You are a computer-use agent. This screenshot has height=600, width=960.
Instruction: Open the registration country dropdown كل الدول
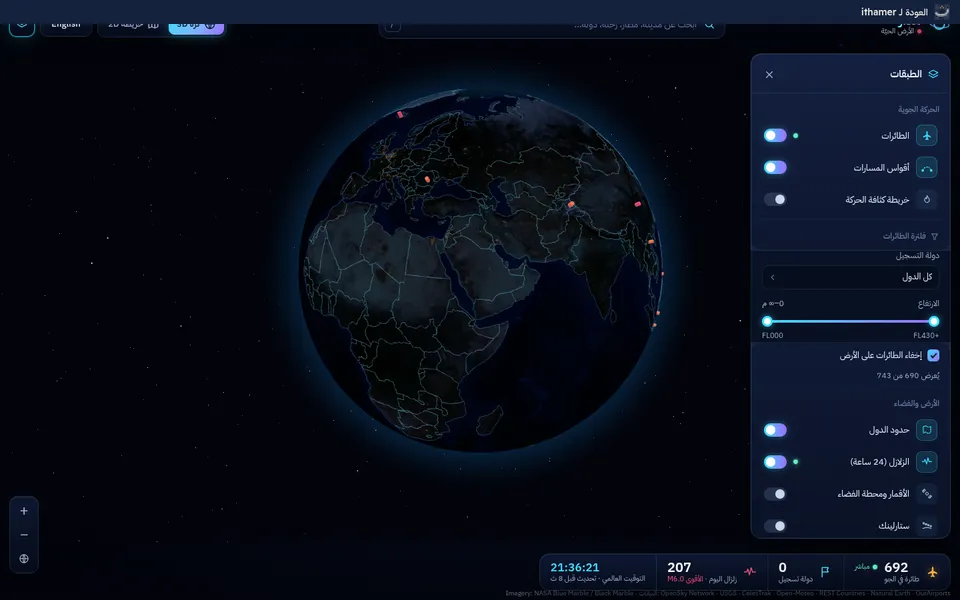pyautogui.click(x=850, y=277)
